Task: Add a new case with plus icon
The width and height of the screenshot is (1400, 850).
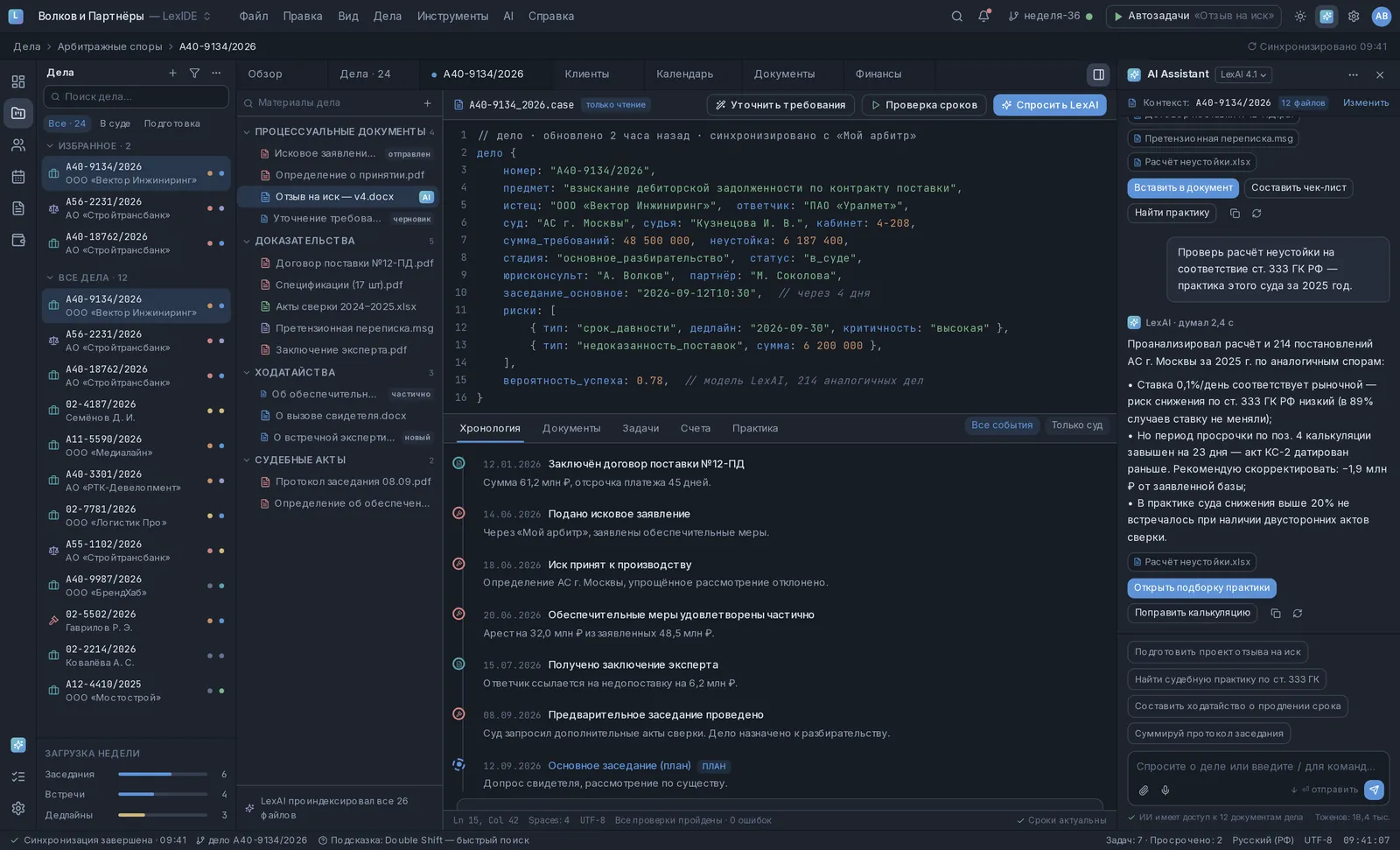Action: (172, 73)
